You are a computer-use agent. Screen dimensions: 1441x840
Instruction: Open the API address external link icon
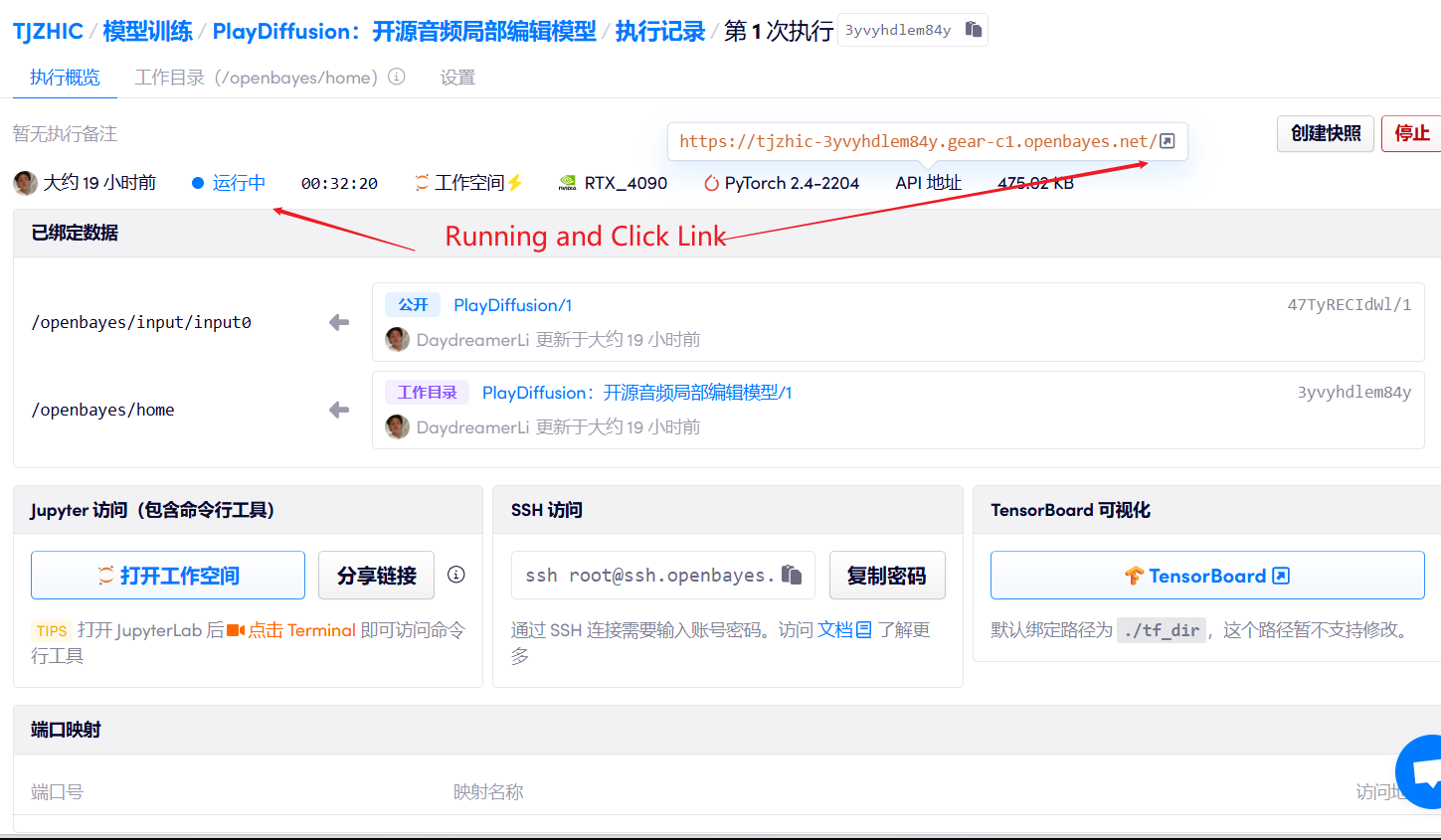tap(1168, 141)
